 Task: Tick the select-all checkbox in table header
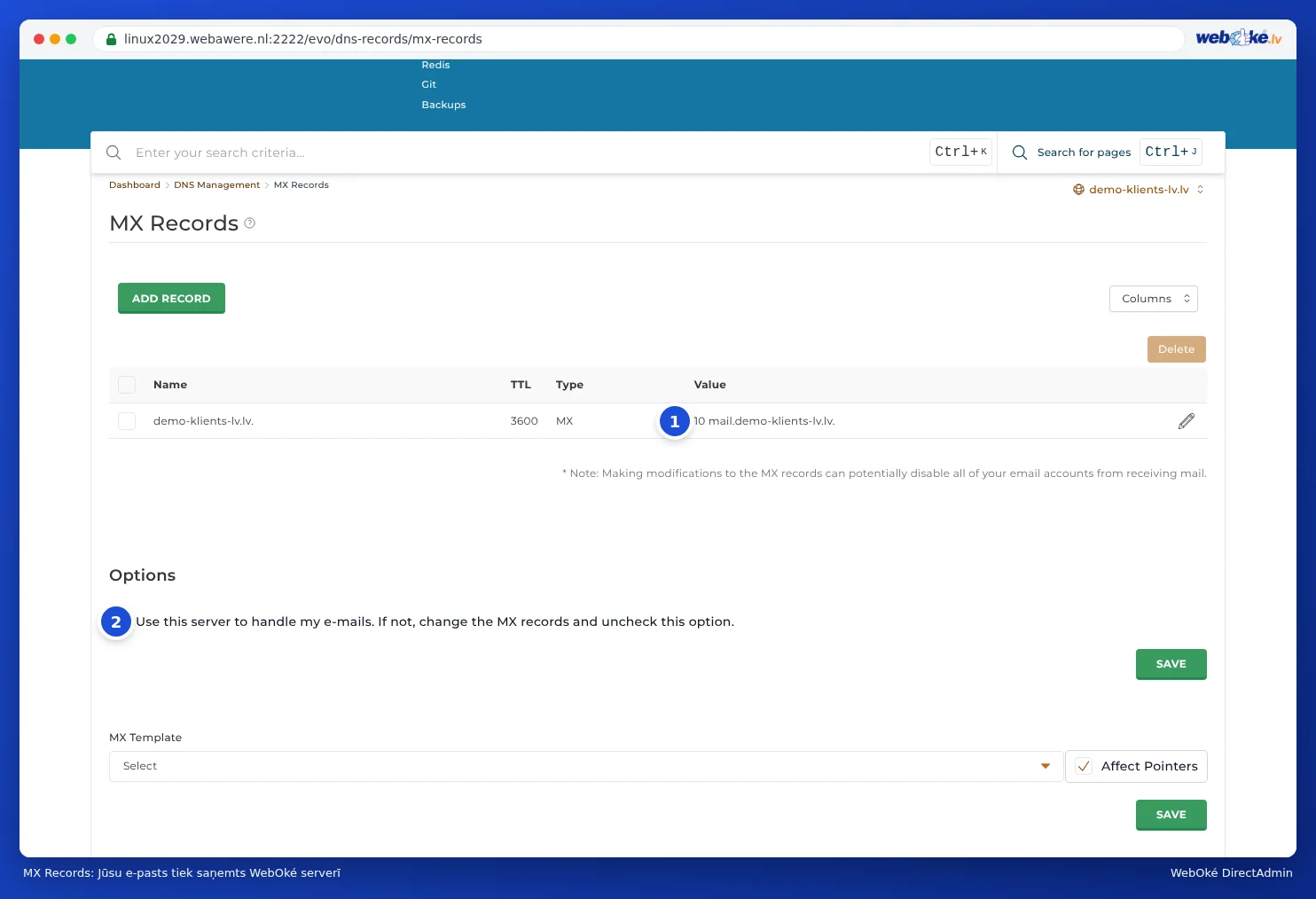[127, 385]
